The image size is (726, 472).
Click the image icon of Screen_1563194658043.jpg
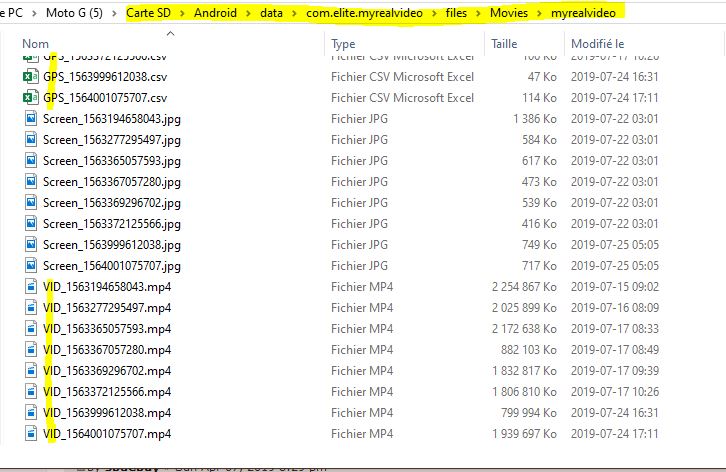click(x=33, y=119)
